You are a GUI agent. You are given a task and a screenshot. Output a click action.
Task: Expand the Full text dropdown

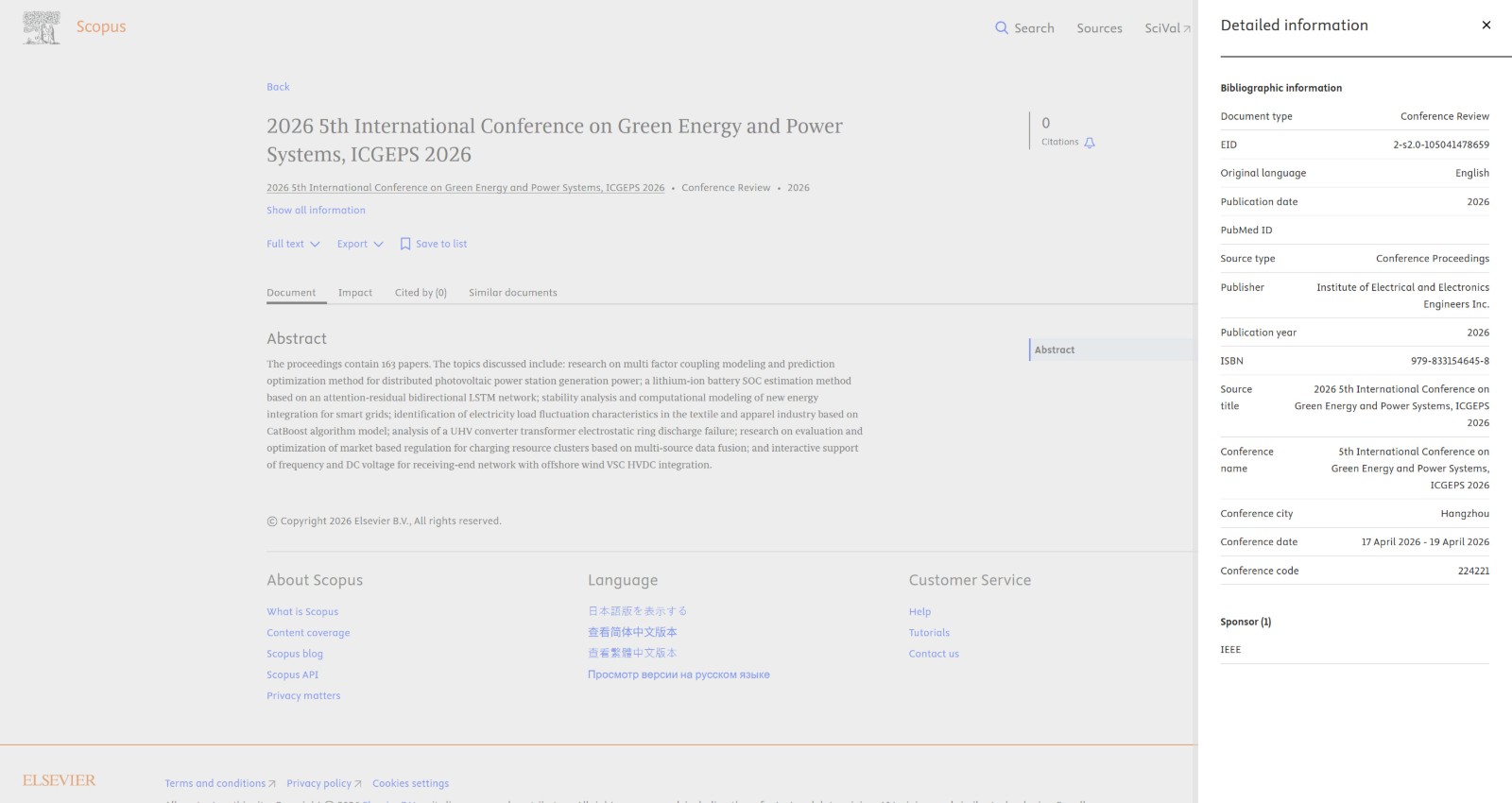pyautogui.click(x=293, y=244)
